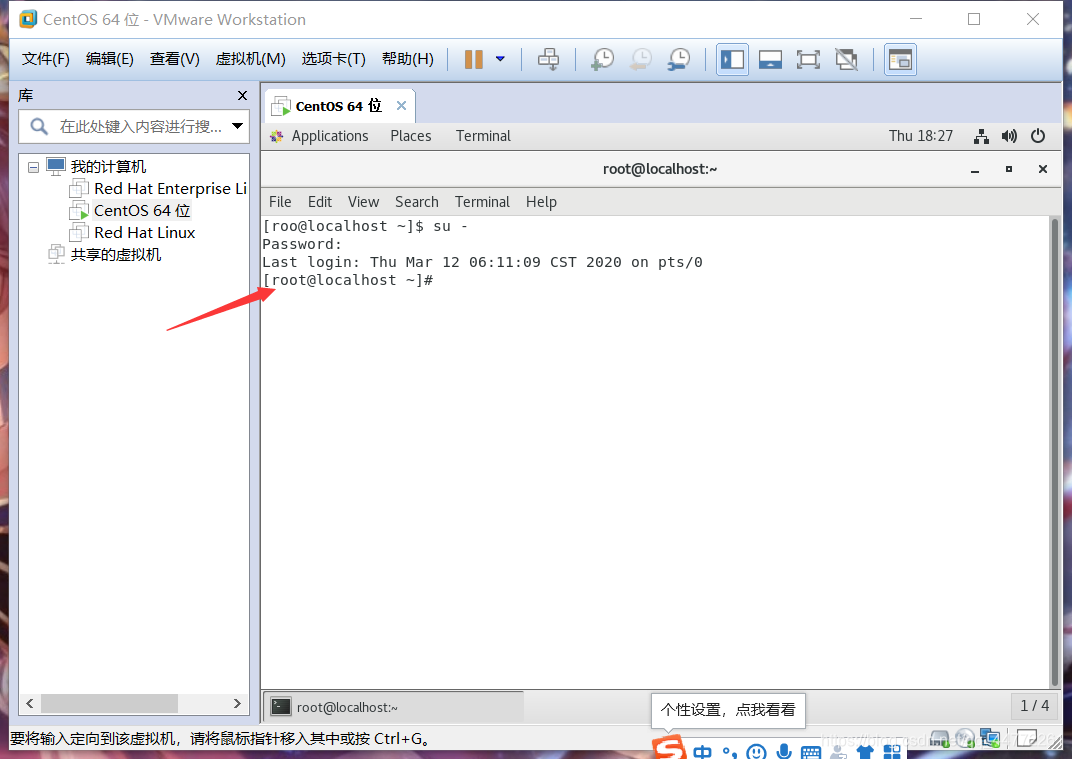Open the Sogou emoji smiley icon
This screenshot has width=1072, height=759.
(756, 752)
